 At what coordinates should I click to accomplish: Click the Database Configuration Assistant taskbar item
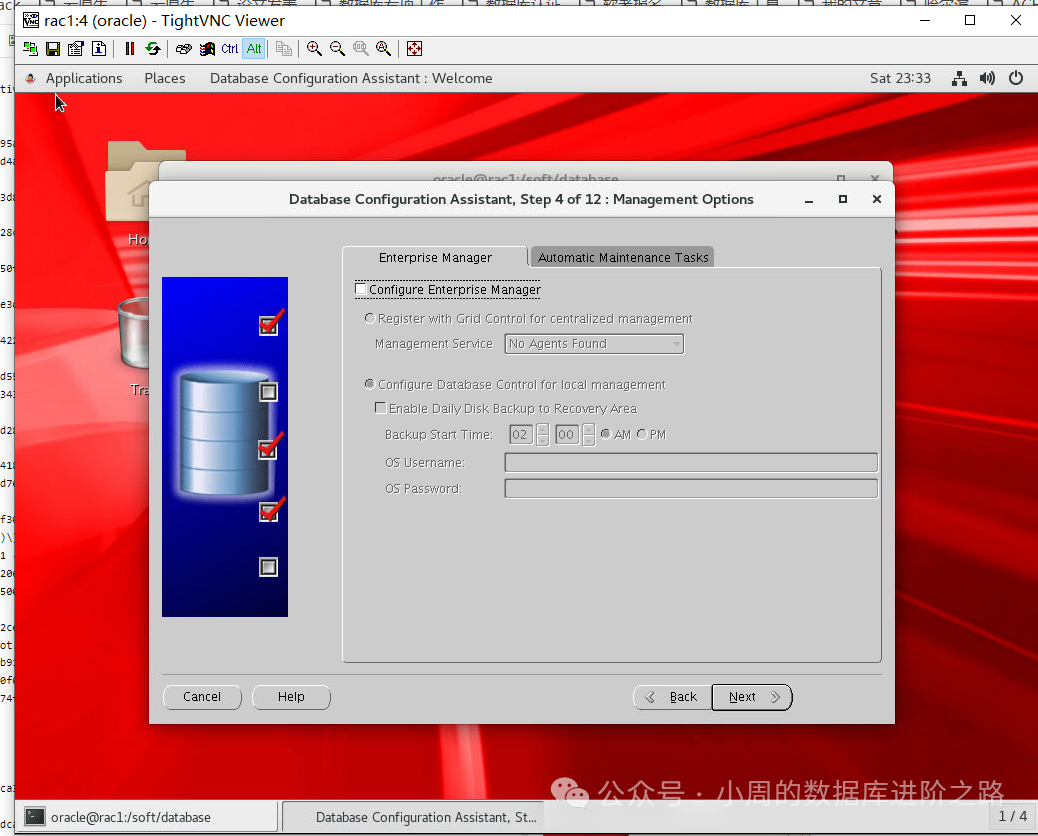pyautogui.click(x=413, y=817)
